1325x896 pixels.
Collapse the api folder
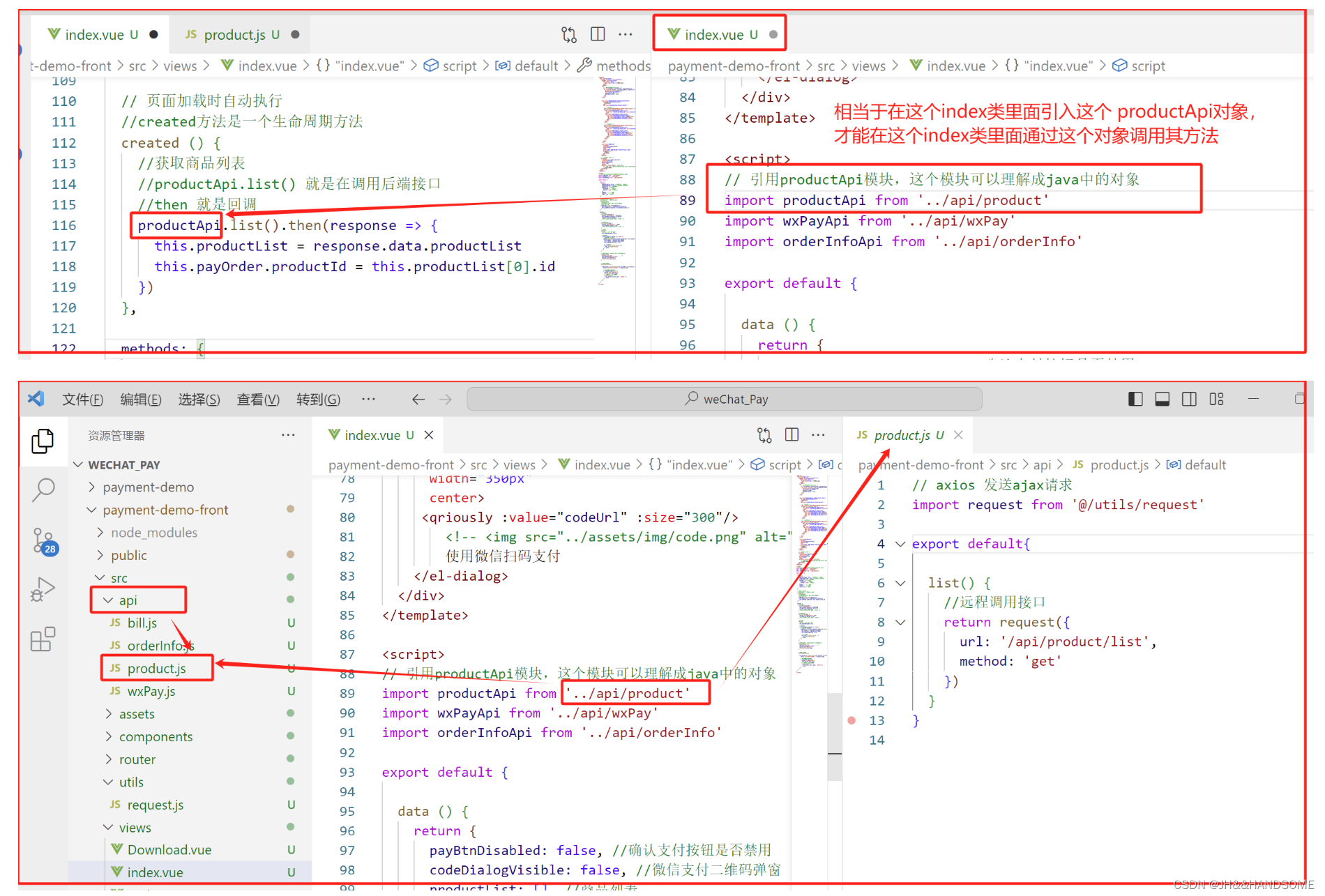[108, 600]
